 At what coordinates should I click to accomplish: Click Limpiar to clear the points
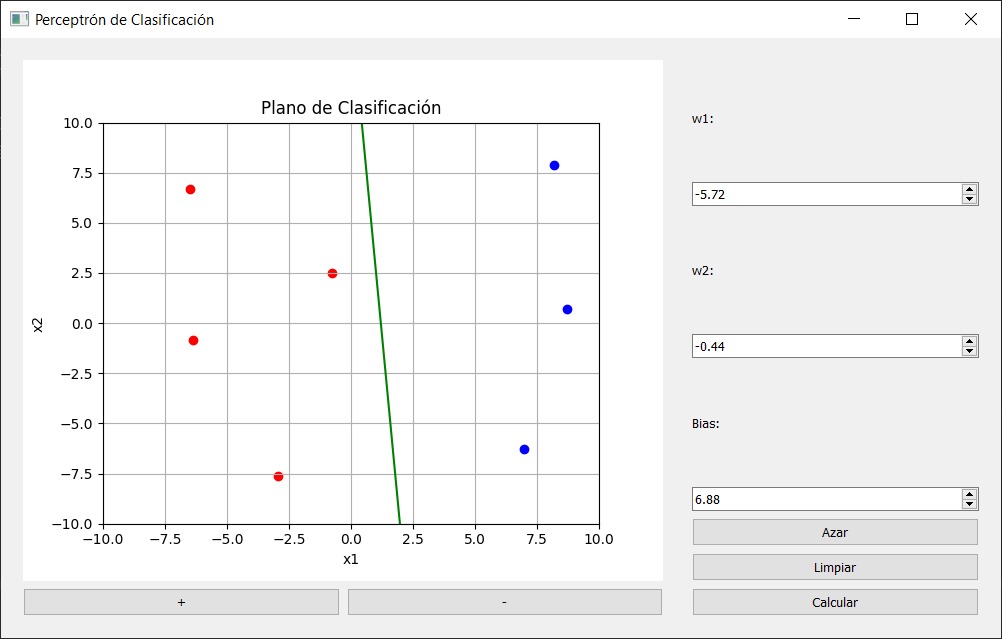834,567
